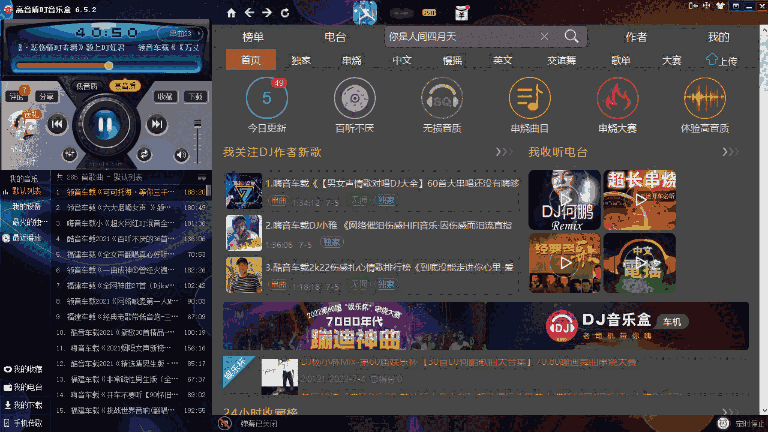Navigate back with the left arrow
The width and height of the screenshot is (768, 432).
click(249, 13)
